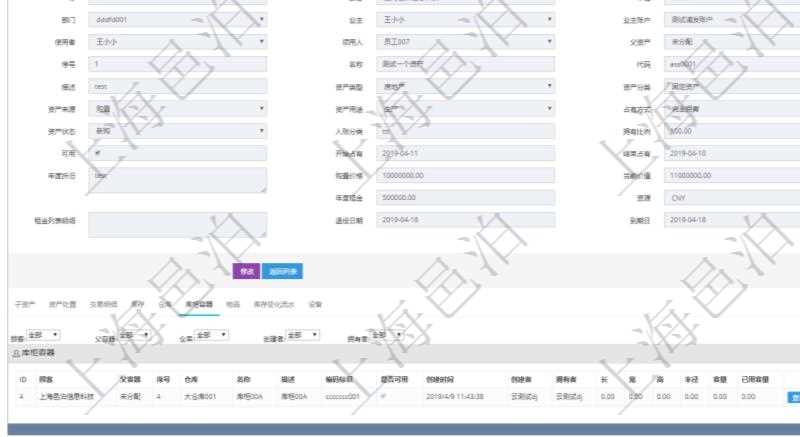This screenshot has height=437, width=800.
Task: Switch to the 子资产 tab
Action: [x=25, y=303]
